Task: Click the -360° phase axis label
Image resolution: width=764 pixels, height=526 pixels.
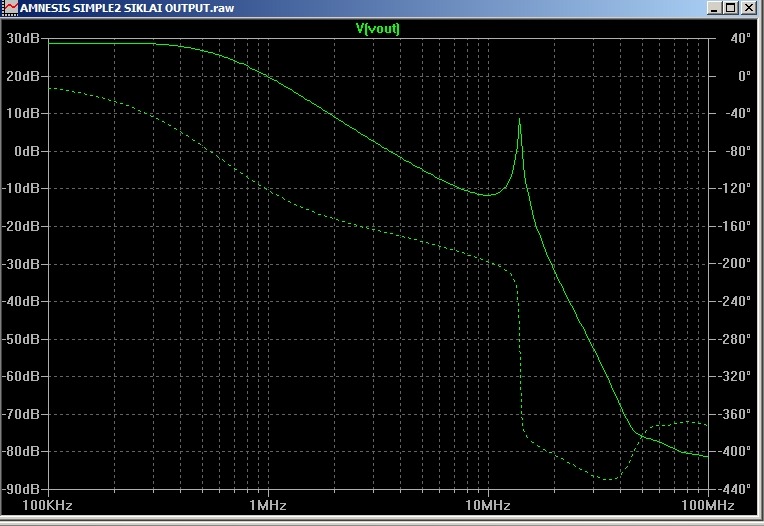Action: pyautogui.click(x=735, y=413)
